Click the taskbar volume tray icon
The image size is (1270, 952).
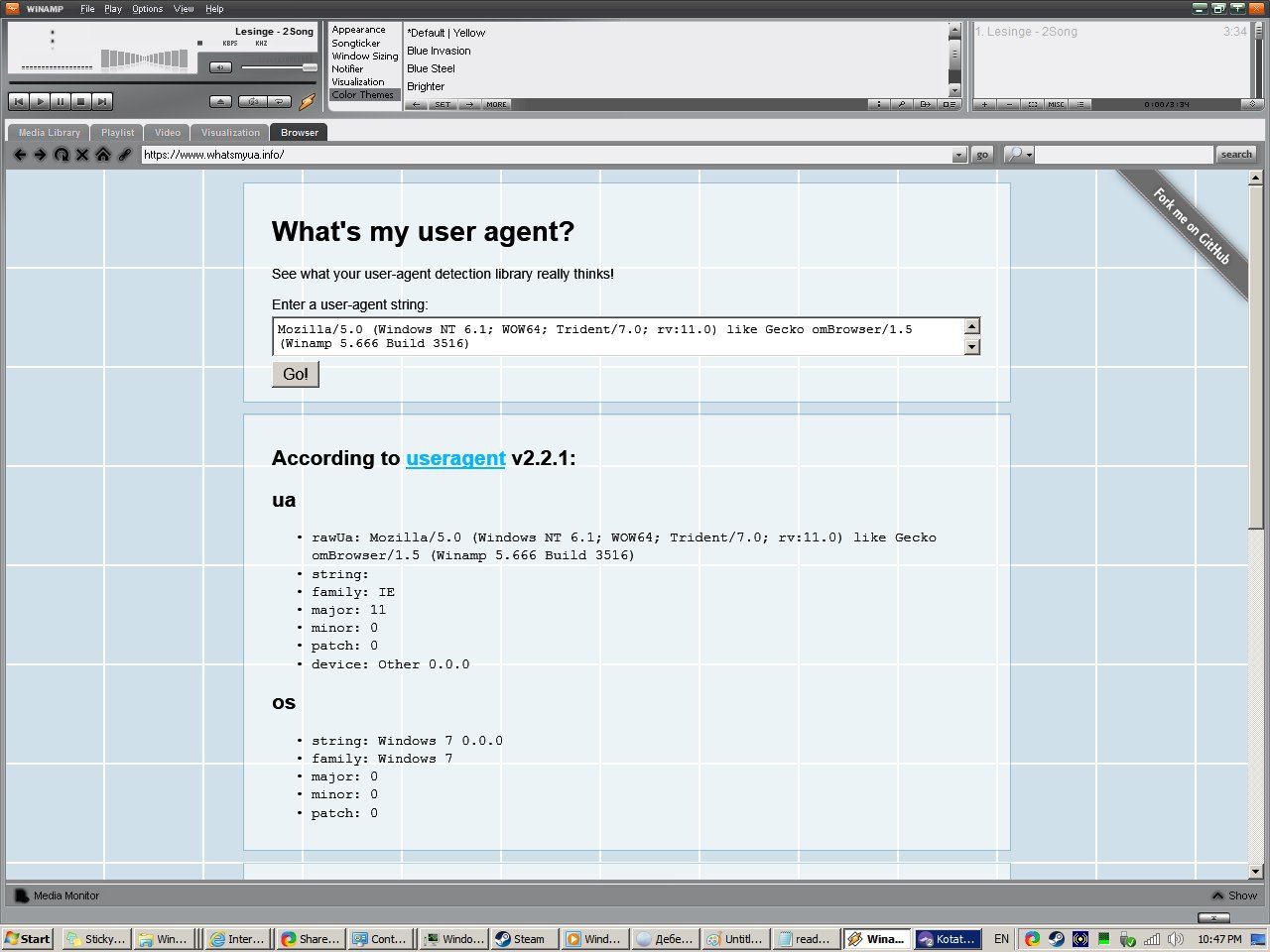click(x=1176, y=939)
